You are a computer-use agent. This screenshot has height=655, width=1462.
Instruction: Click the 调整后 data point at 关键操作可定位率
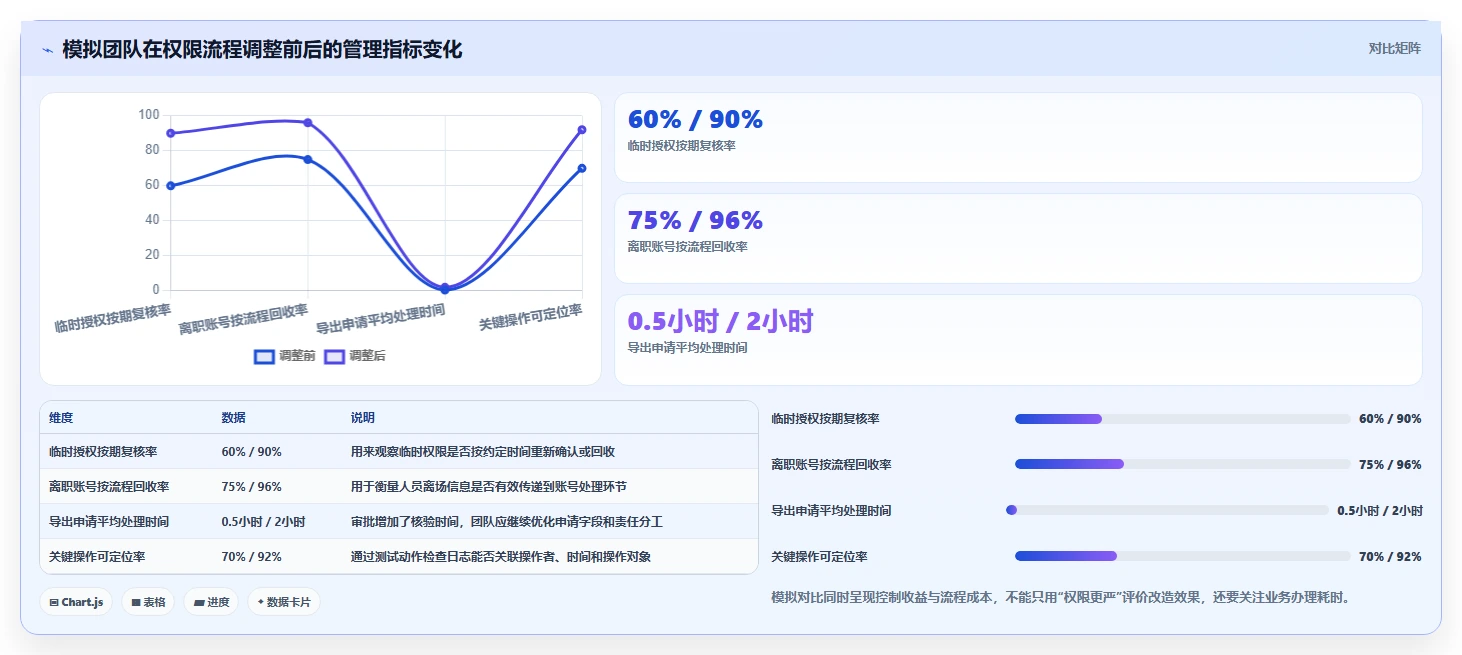pos(582,130)
